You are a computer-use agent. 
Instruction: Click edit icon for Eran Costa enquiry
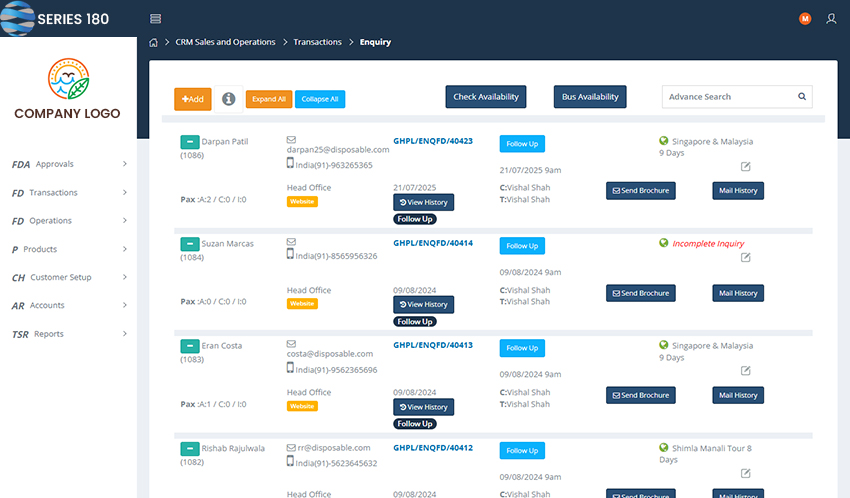(745, 370)
